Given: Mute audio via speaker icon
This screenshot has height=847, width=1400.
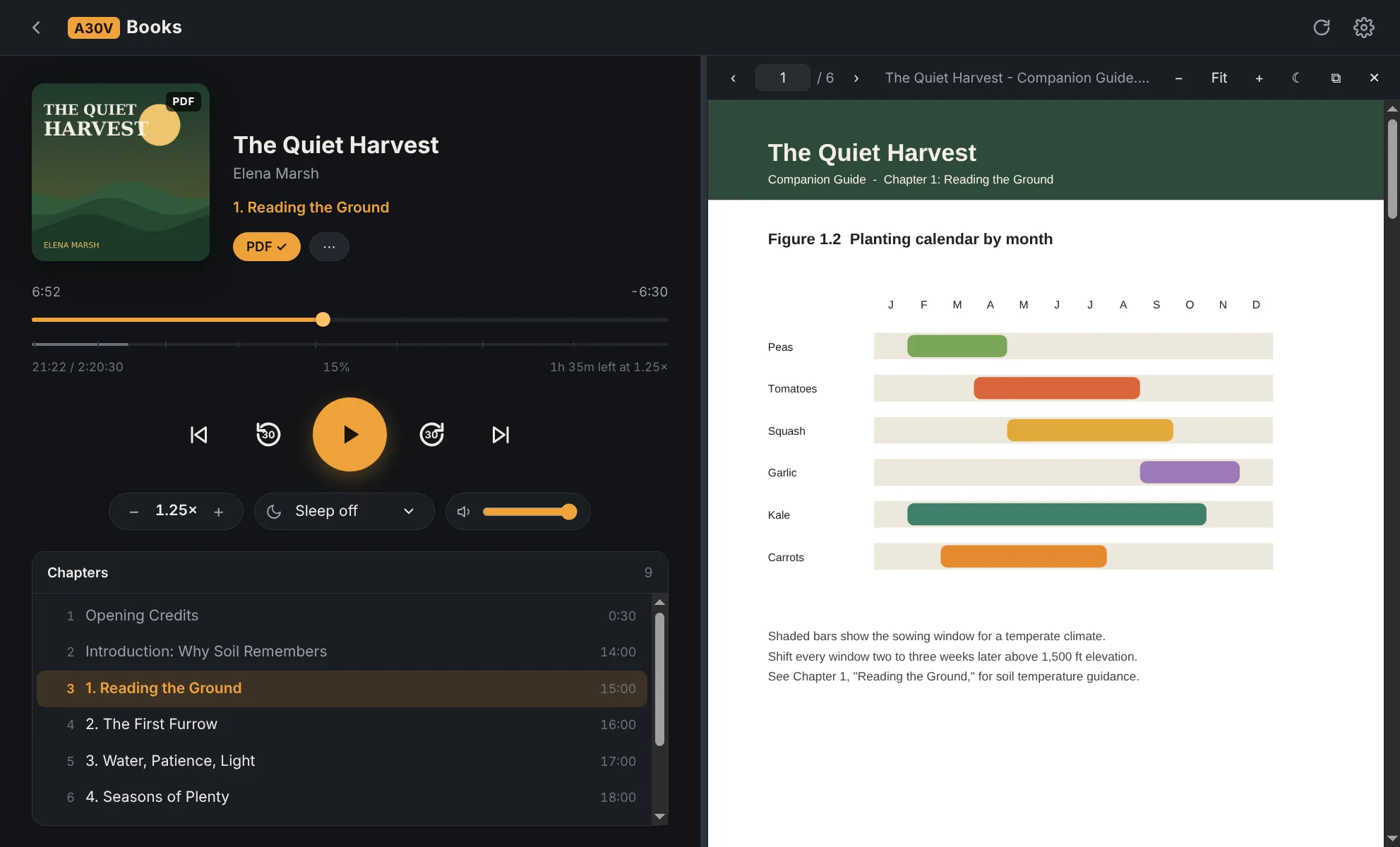Looking at the screenshot, I should pyautogui.click(x=463, y=512).
